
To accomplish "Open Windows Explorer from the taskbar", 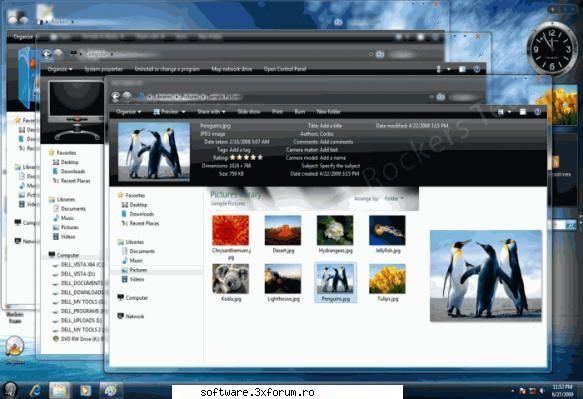I will click(59, 390).
